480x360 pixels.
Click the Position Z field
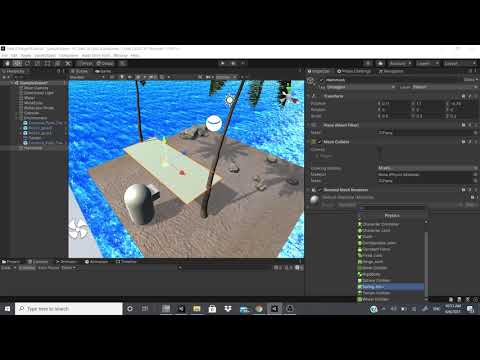462,104
